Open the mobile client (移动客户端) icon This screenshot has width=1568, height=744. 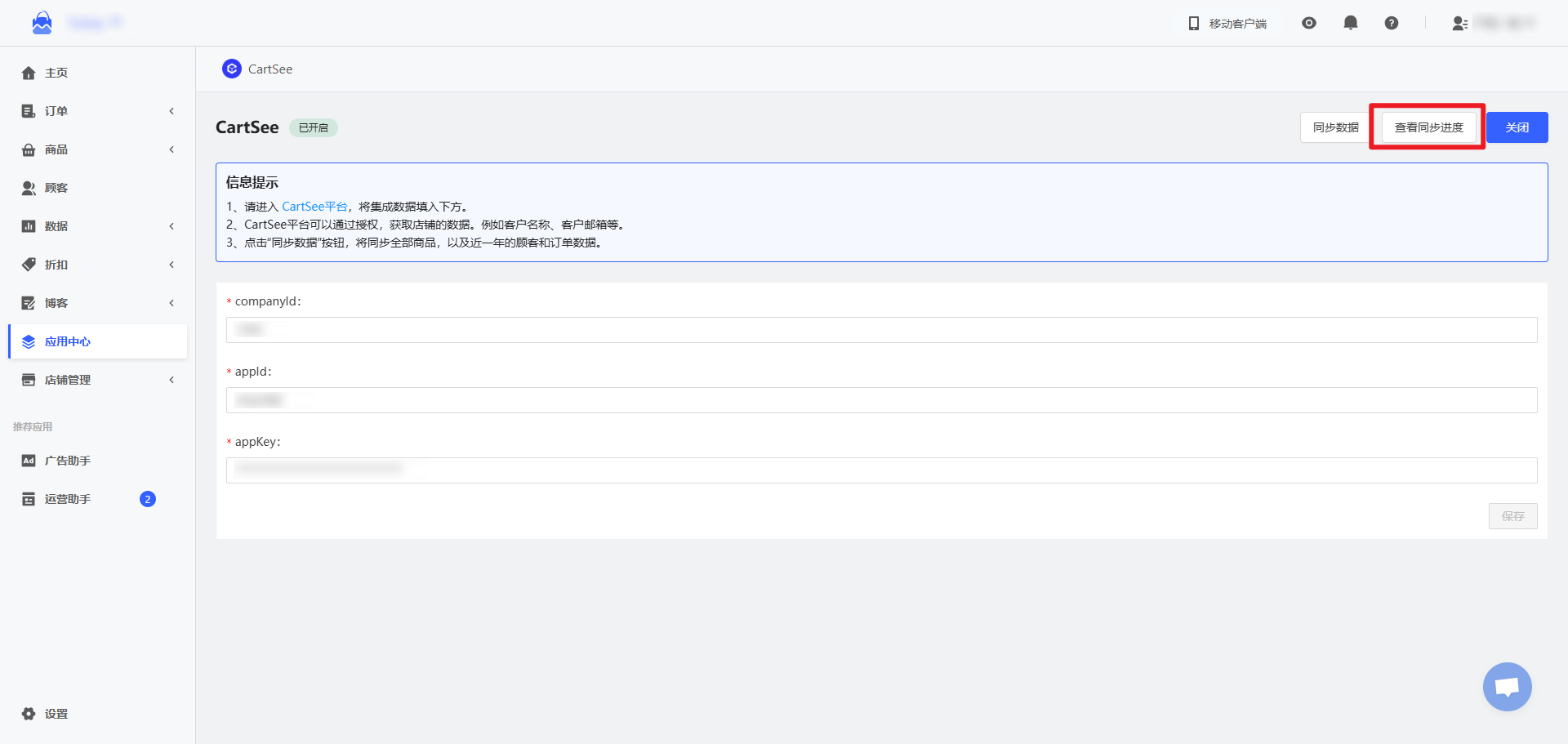[x=1194, y=24]
